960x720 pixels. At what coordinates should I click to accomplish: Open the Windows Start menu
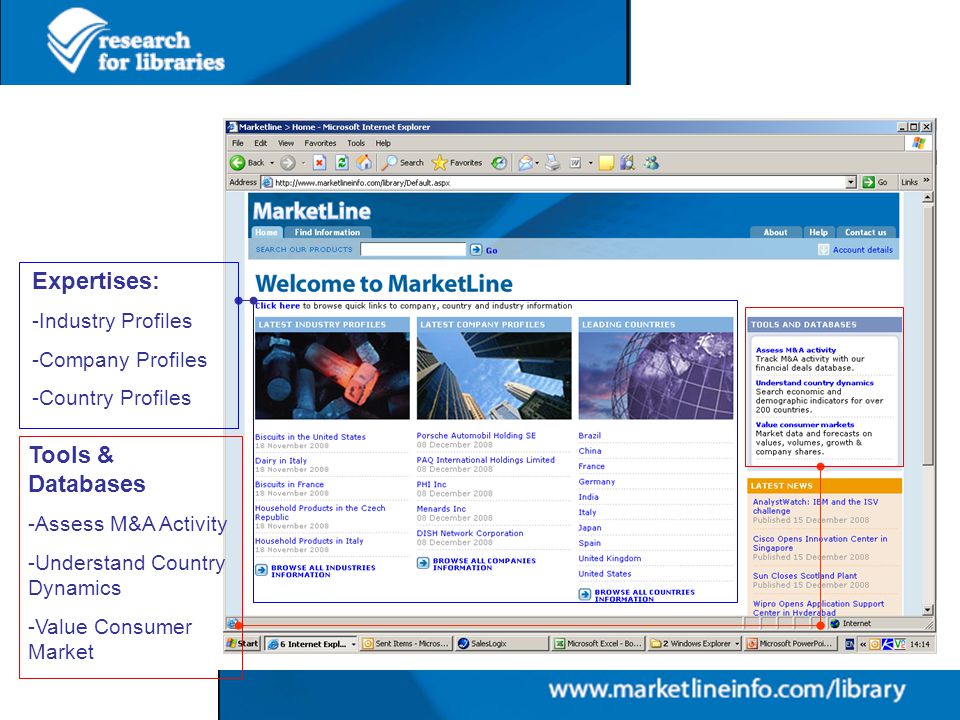tap(243, 643)
